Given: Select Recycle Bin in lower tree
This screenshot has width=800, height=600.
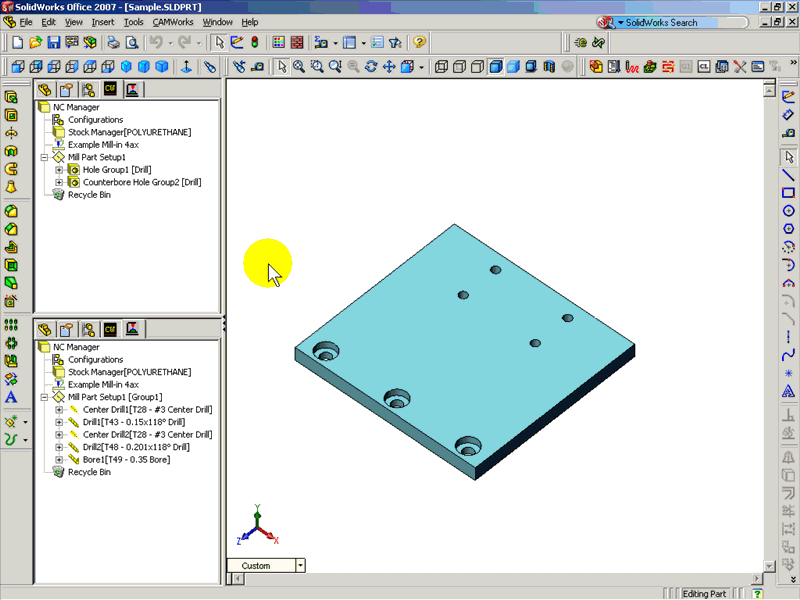Looking at the screenshot, I should pyautogui.click(x=89, y=472).
